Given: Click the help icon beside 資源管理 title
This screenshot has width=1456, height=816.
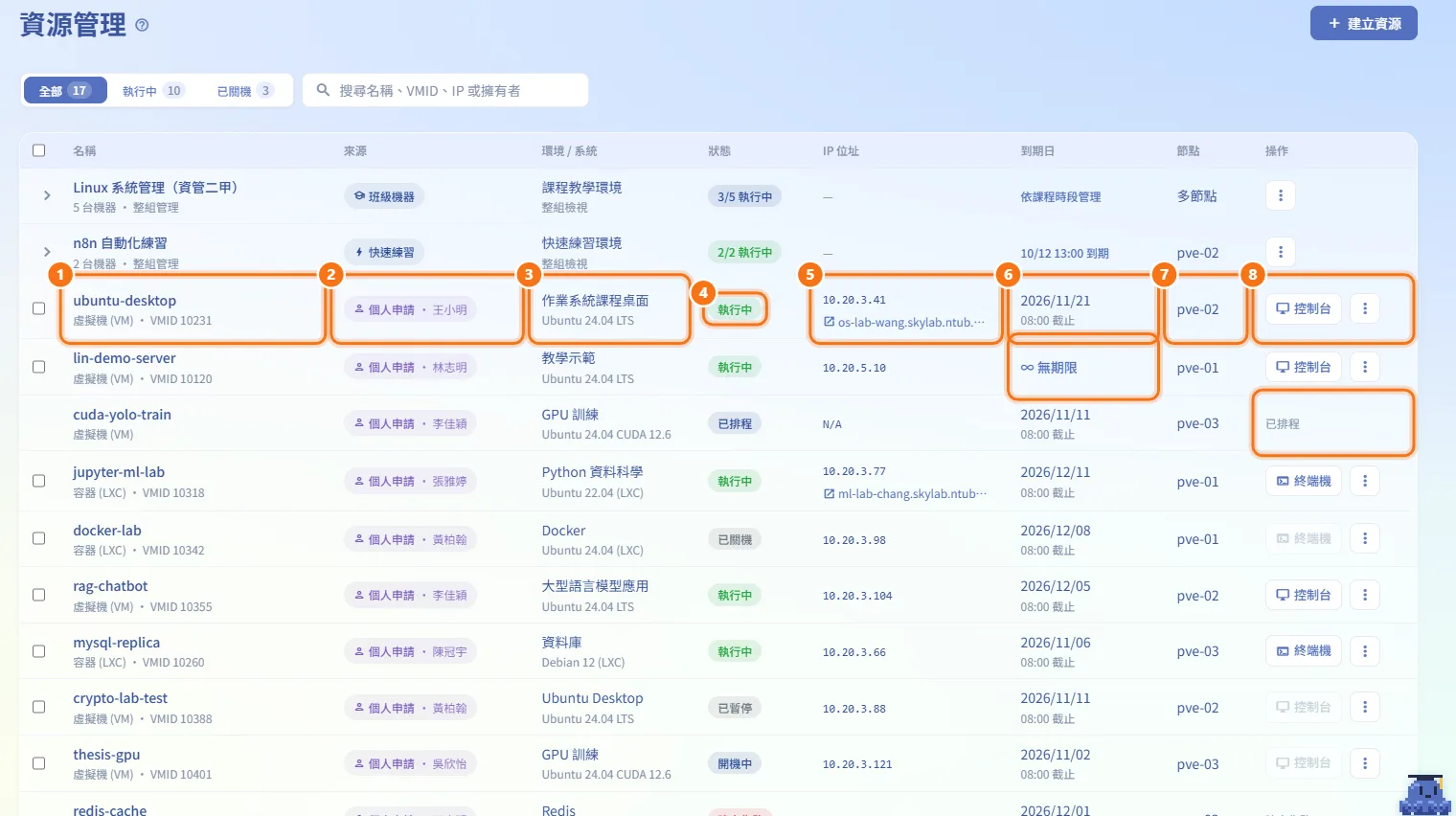Looking at the screenshot, I should 142,25.
